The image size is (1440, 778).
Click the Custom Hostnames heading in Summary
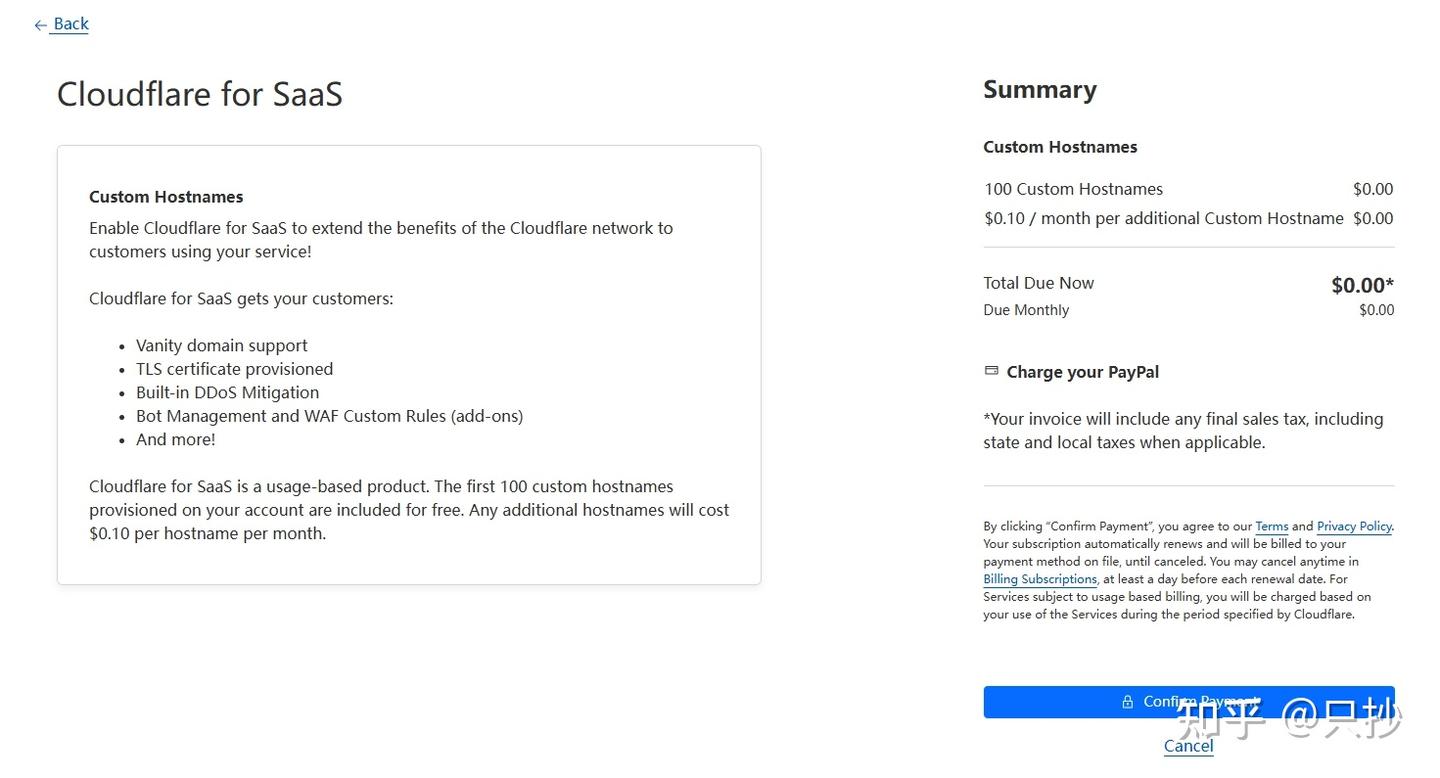(1060, 146)
